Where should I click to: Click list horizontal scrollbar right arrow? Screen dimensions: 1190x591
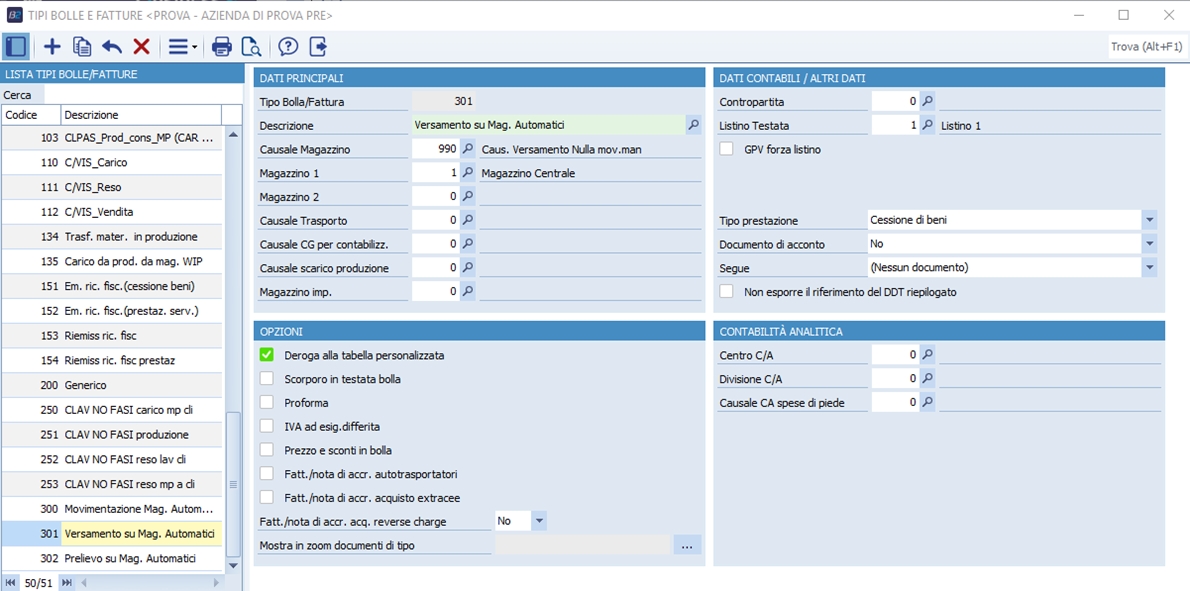(x=216, y=583)
